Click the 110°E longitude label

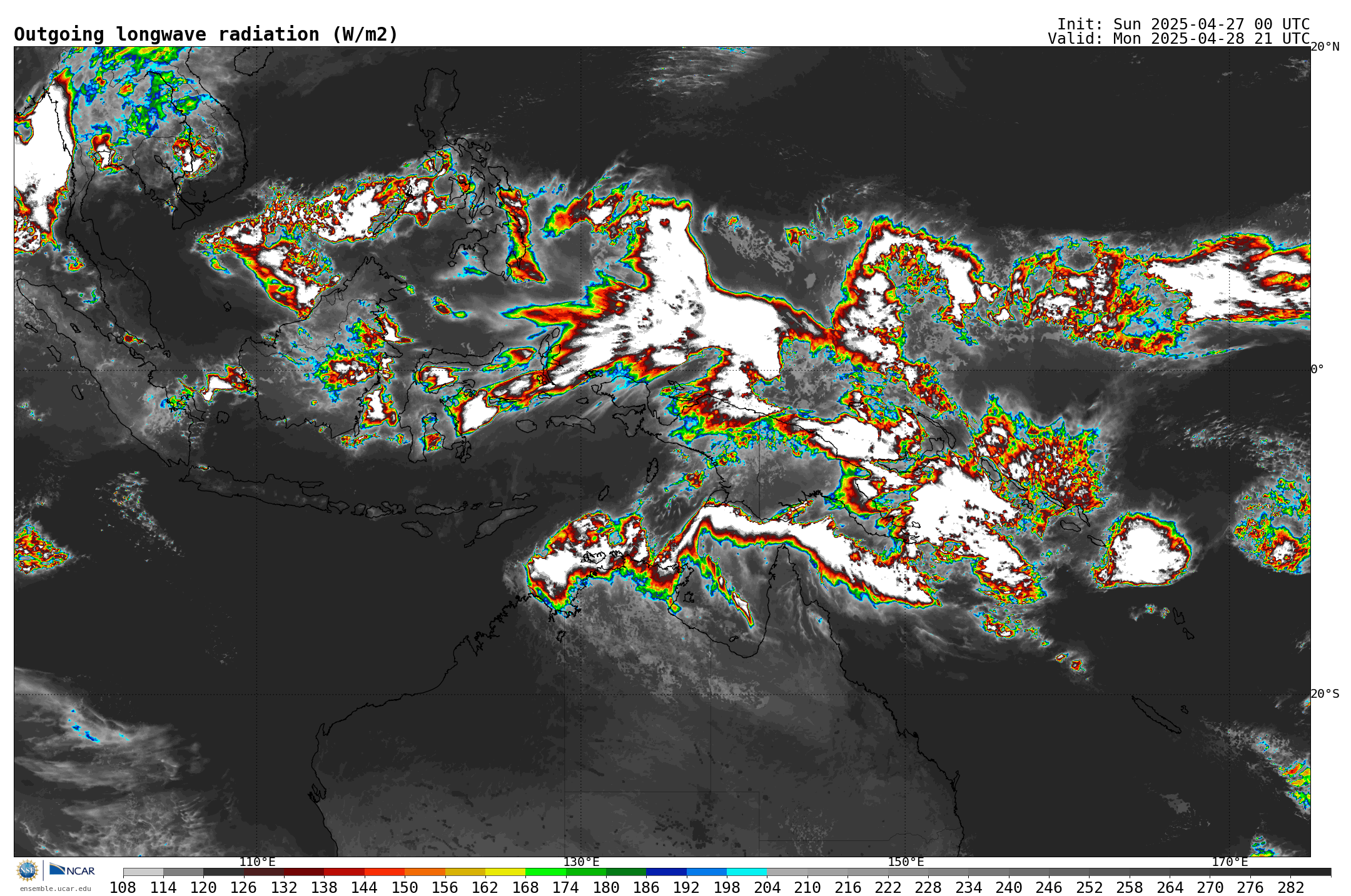pyautogui.click(x=257, y=862)
